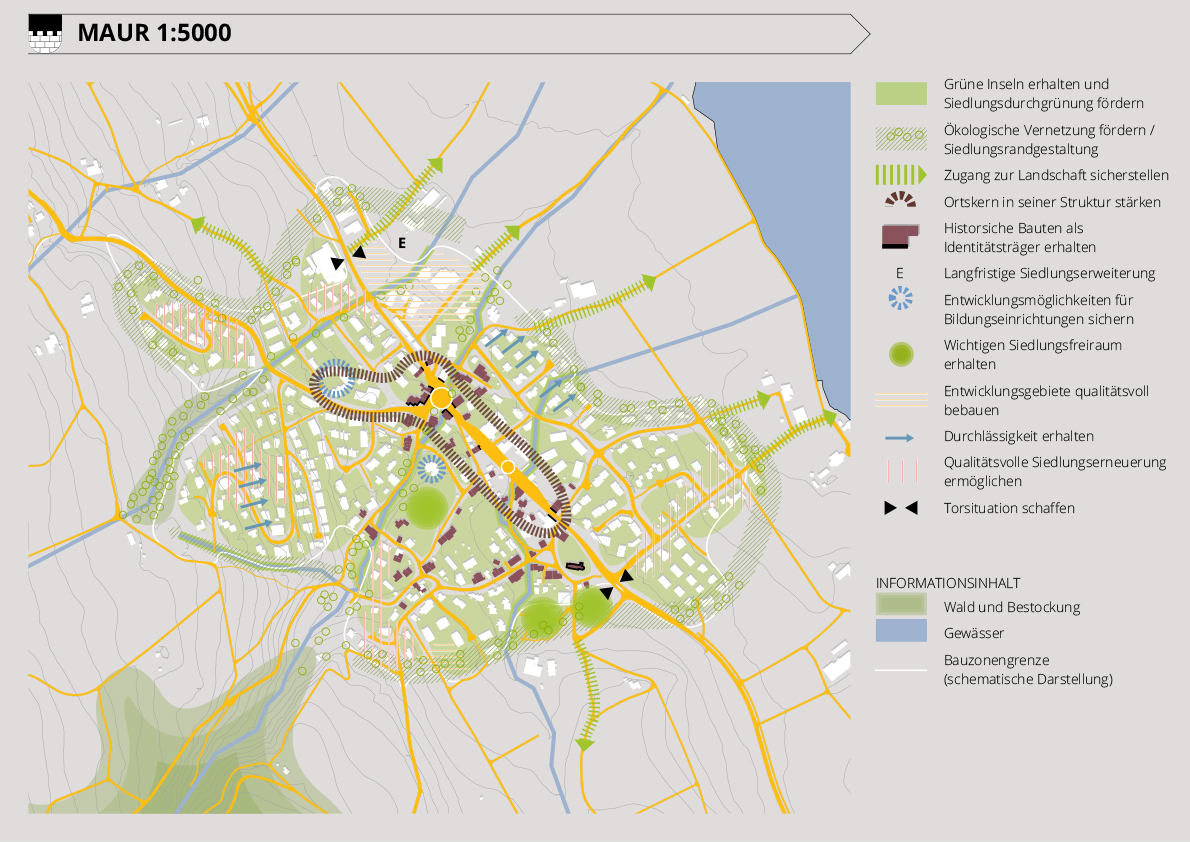Screen dimensions: 1190x842
Task: Click the hatched Ökologische Vernetzung legend symbol
Action: pos(900,138)
